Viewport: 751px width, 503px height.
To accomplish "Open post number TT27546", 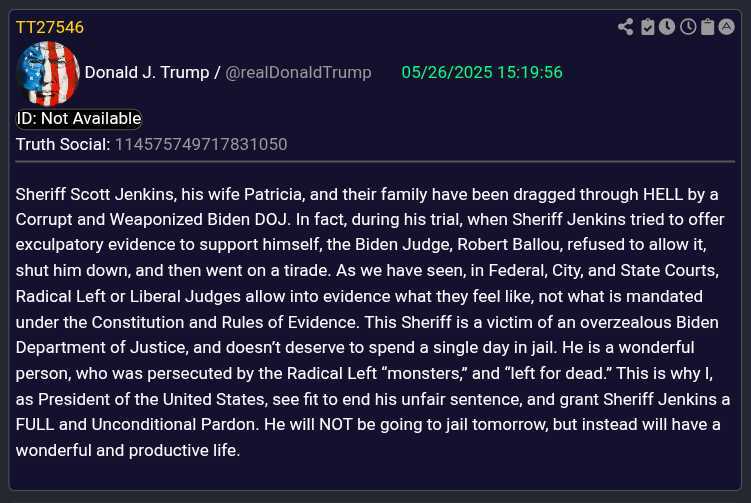I will pyautogui.click(x=50, y=27).
